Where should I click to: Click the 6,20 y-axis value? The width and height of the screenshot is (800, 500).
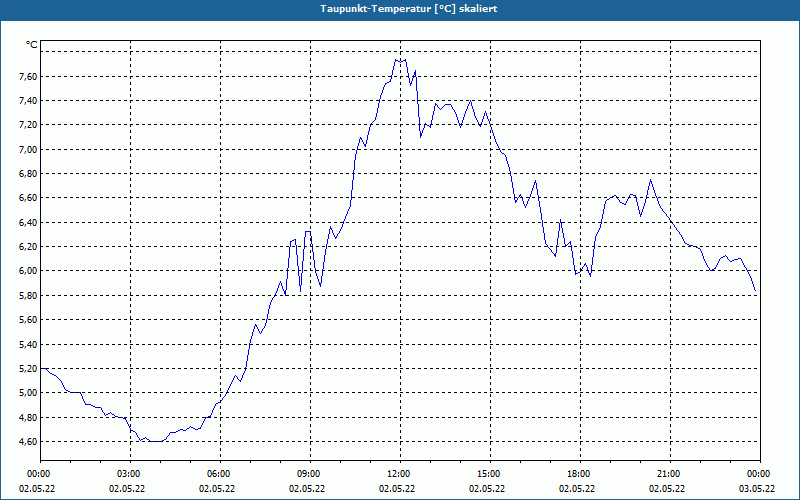[28, 246]
